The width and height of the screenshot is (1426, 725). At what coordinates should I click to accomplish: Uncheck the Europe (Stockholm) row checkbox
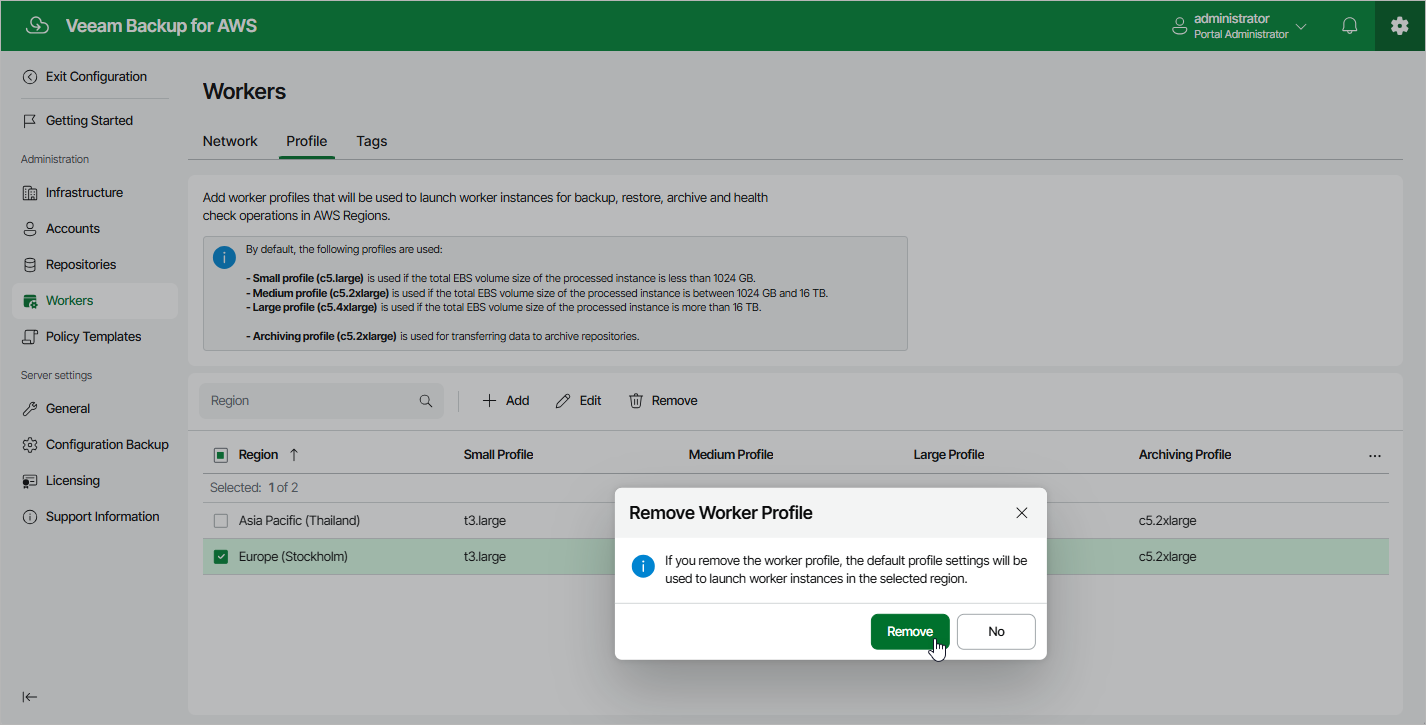pyautogui.click(x=221, y=557)
